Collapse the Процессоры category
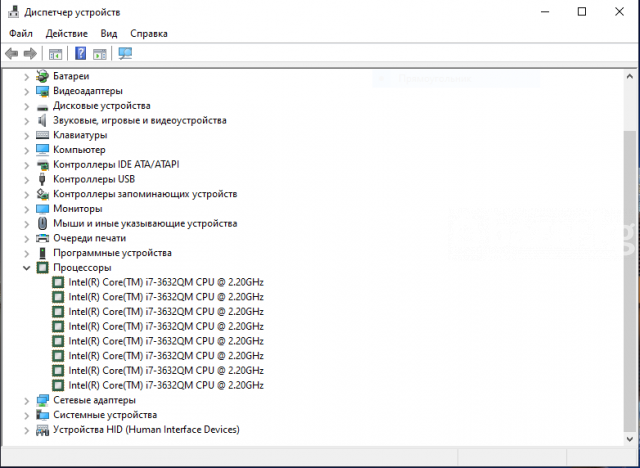The width and height of the screenshot is (640, 468). pyautogui.click(x=27, y=268)
